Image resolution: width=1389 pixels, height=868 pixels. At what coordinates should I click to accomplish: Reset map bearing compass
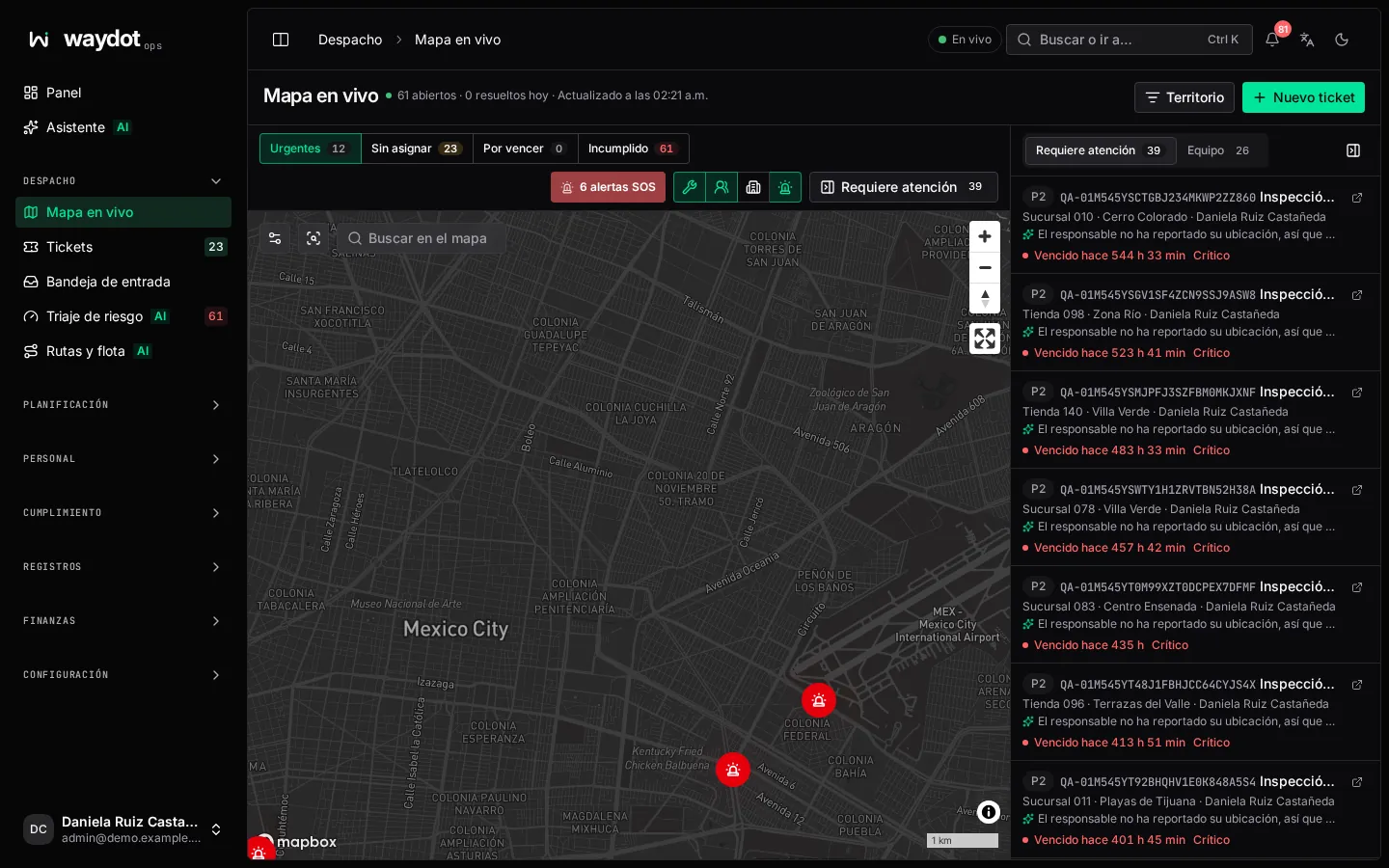tap(985, 298)
